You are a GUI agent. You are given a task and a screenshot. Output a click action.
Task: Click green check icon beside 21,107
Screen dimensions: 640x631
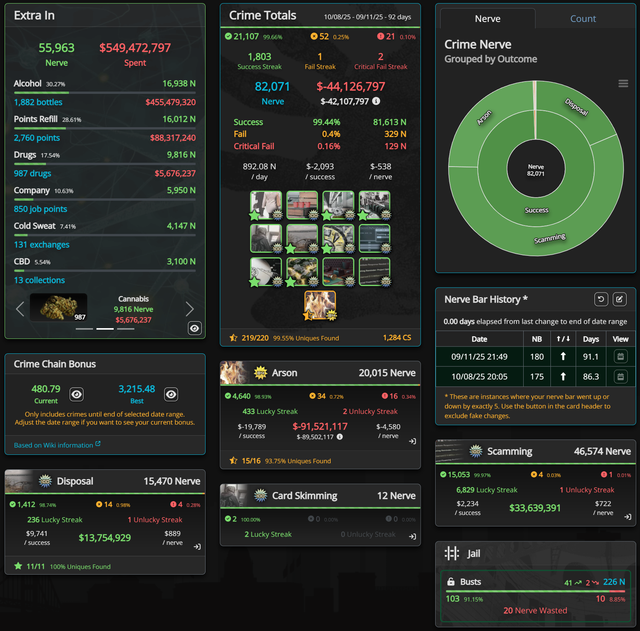(x=228, y=36)
